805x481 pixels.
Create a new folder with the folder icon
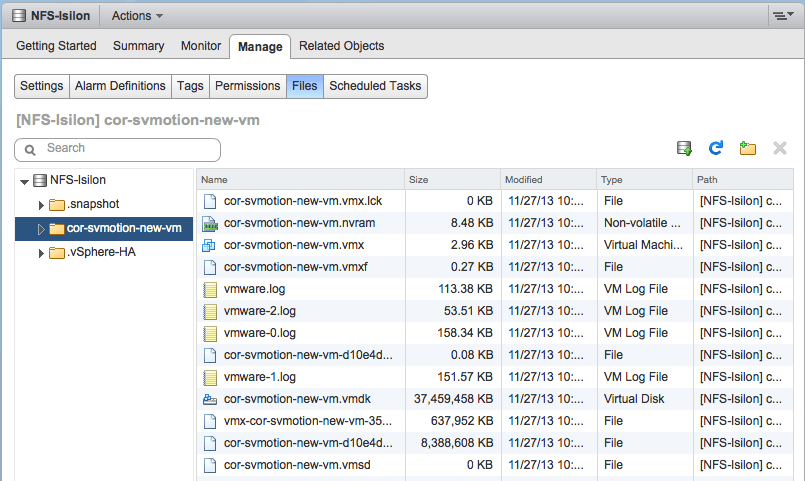coord(748,148)
